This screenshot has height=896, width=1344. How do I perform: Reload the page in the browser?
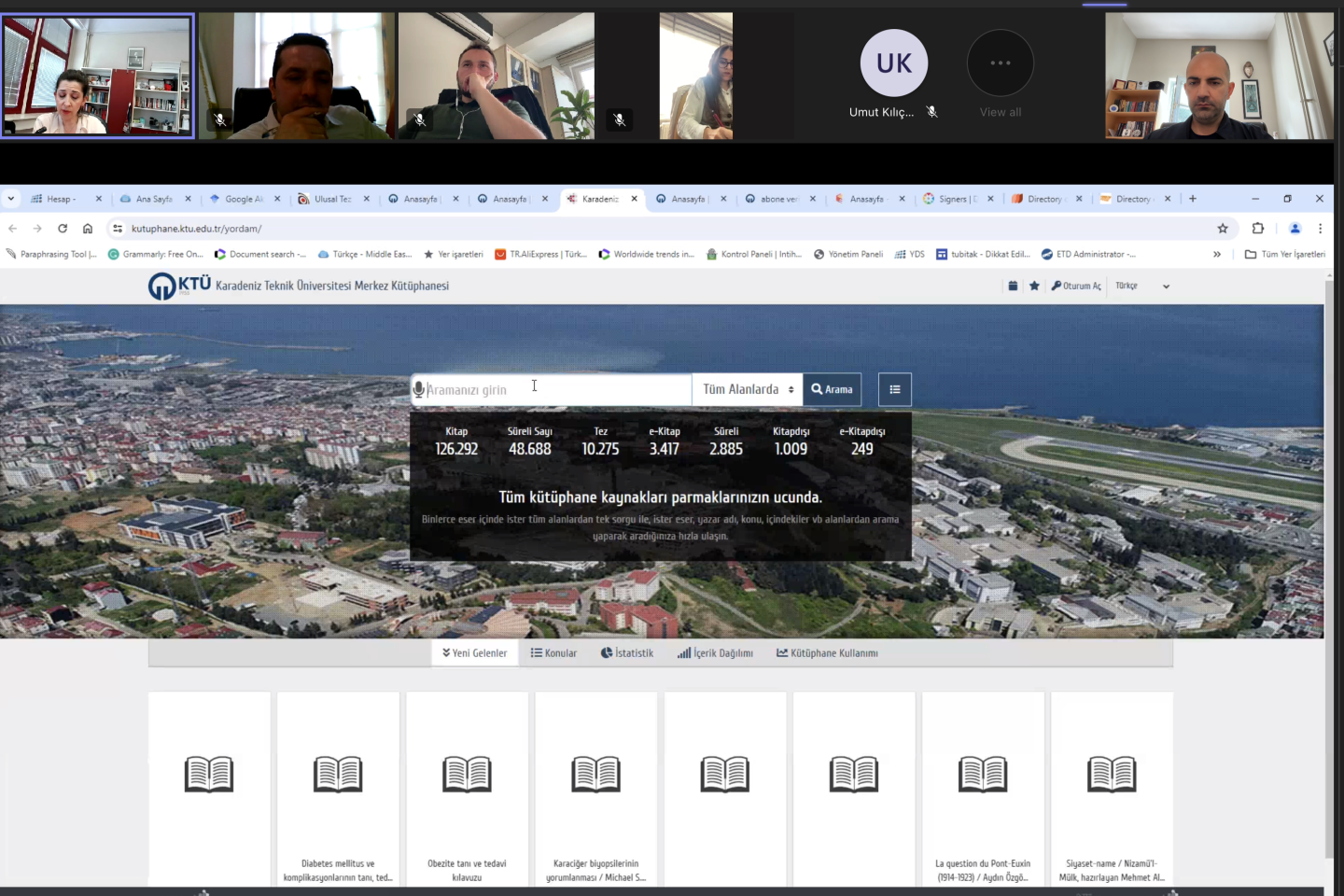pos(63,229)
